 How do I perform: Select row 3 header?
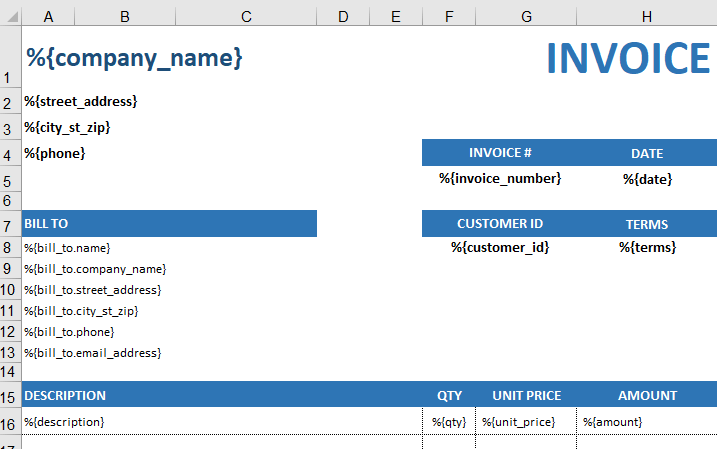(x=11, y=128)
